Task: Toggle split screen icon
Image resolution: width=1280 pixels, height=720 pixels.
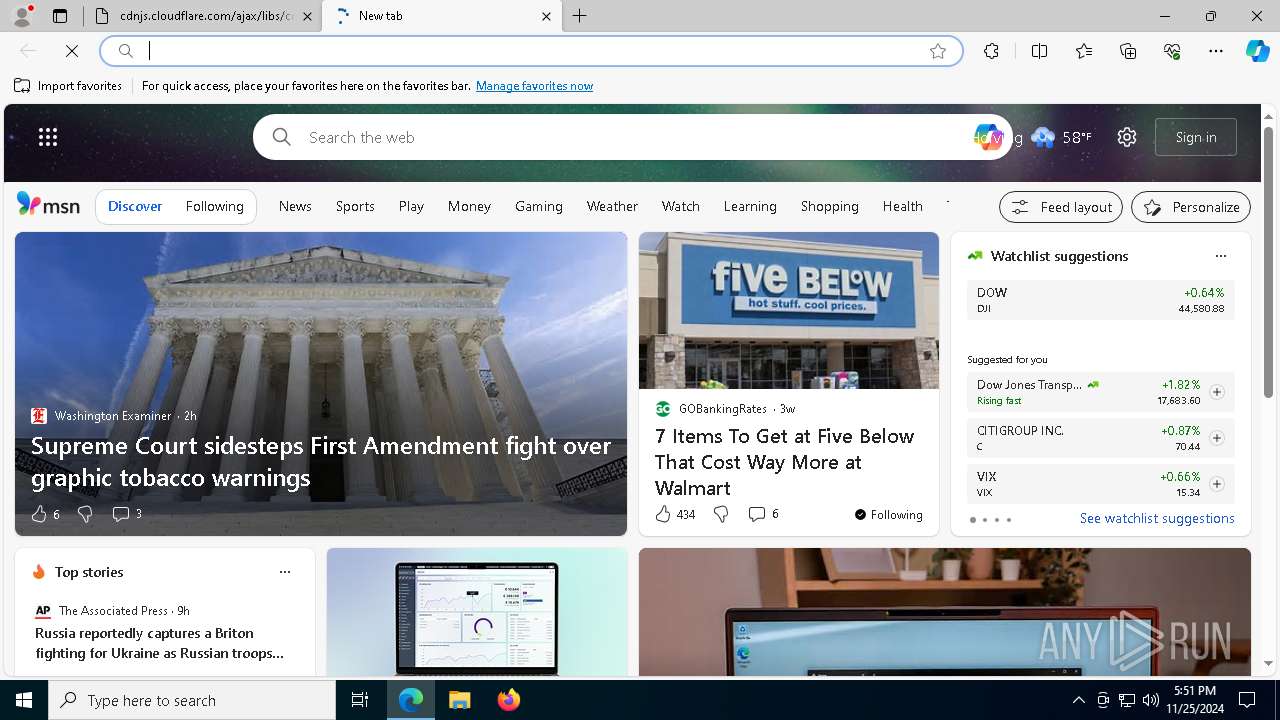Action: click(1039, 51)
